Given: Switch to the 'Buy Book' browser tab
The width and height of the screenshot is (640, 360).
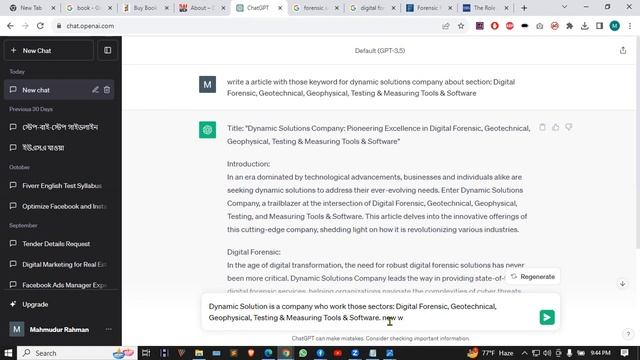Looking at the screenshot, I should 145,8.
